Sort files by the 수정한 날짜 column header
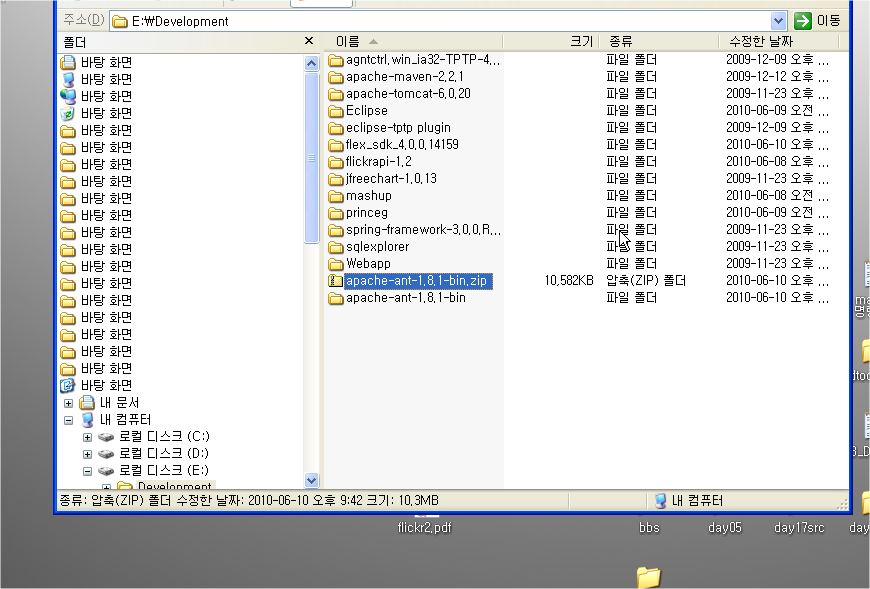The width and height of the screenshot is (870, 589). [x=779, y=42]
